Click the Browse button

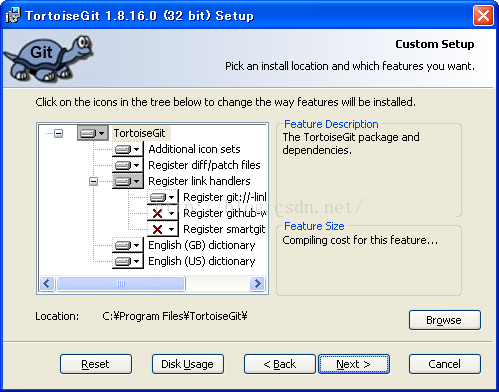click(x=445, y=320)
